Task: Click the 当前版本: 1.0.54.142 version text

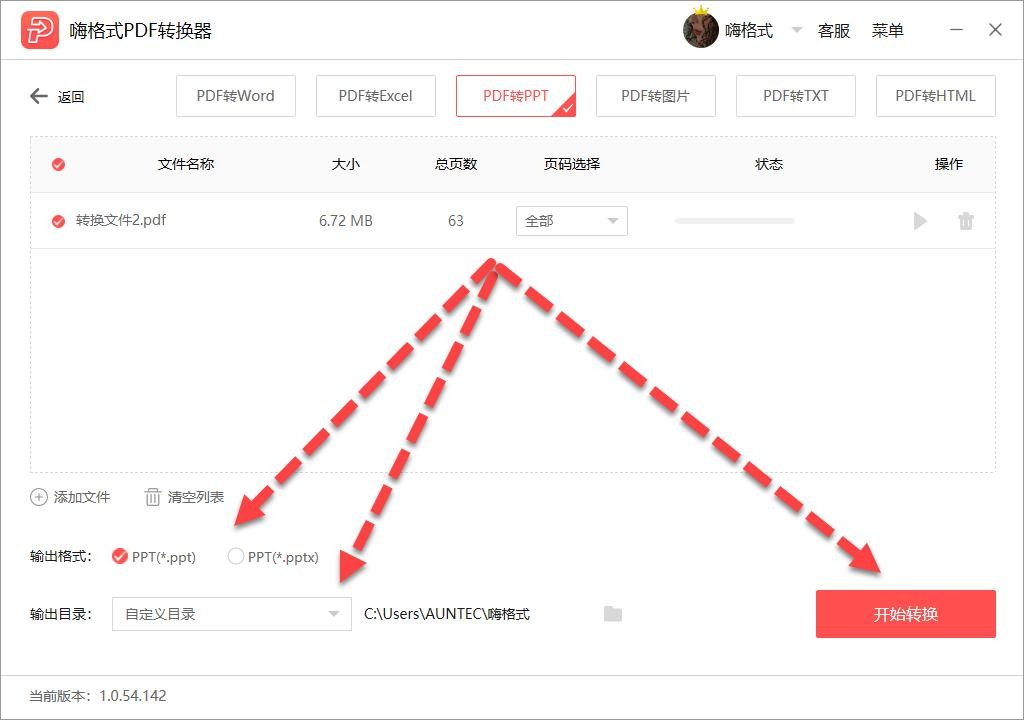Action: 98,696
